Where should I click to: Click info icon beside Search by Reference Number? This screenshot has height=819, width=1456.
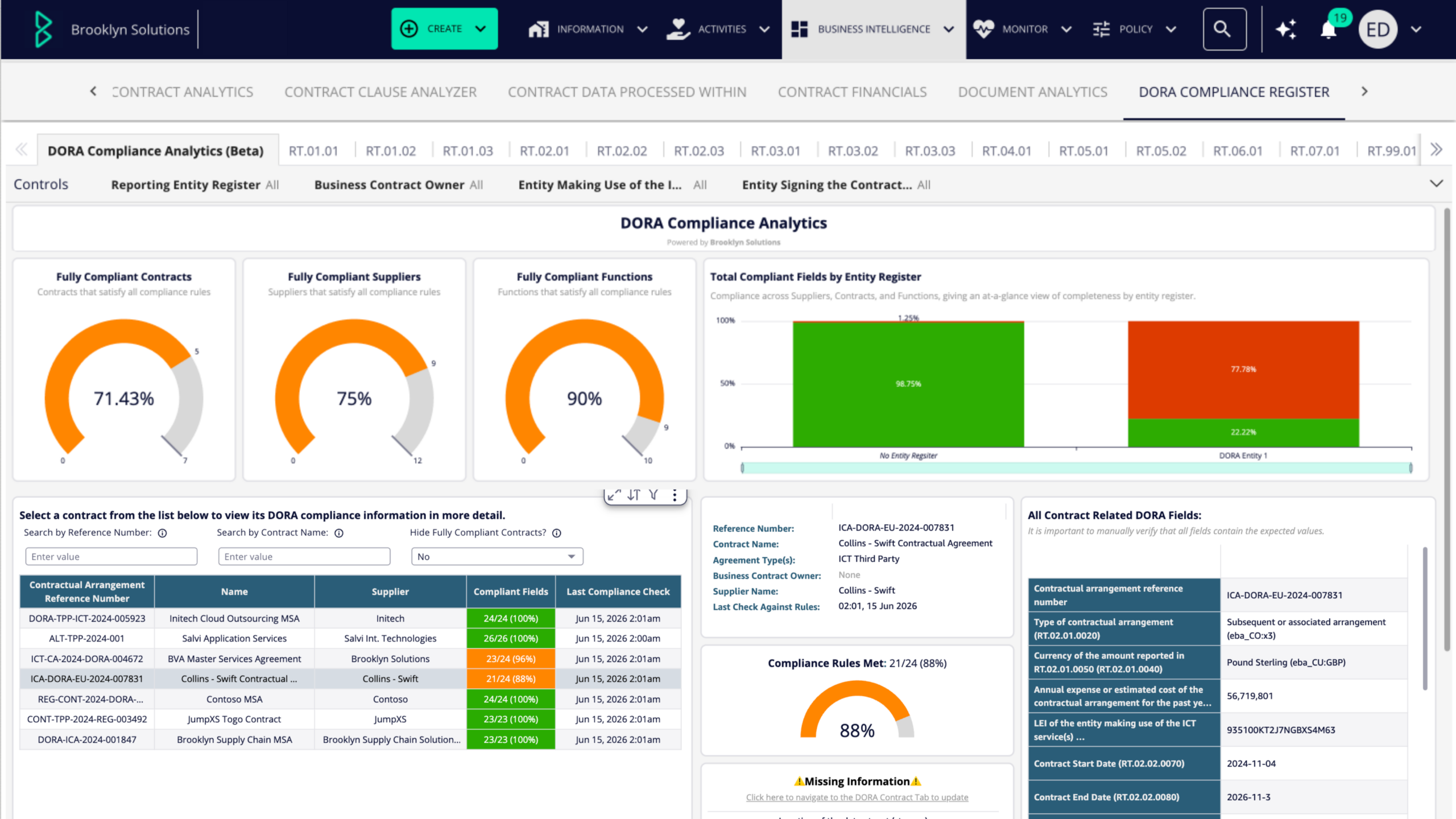[163, 533]
